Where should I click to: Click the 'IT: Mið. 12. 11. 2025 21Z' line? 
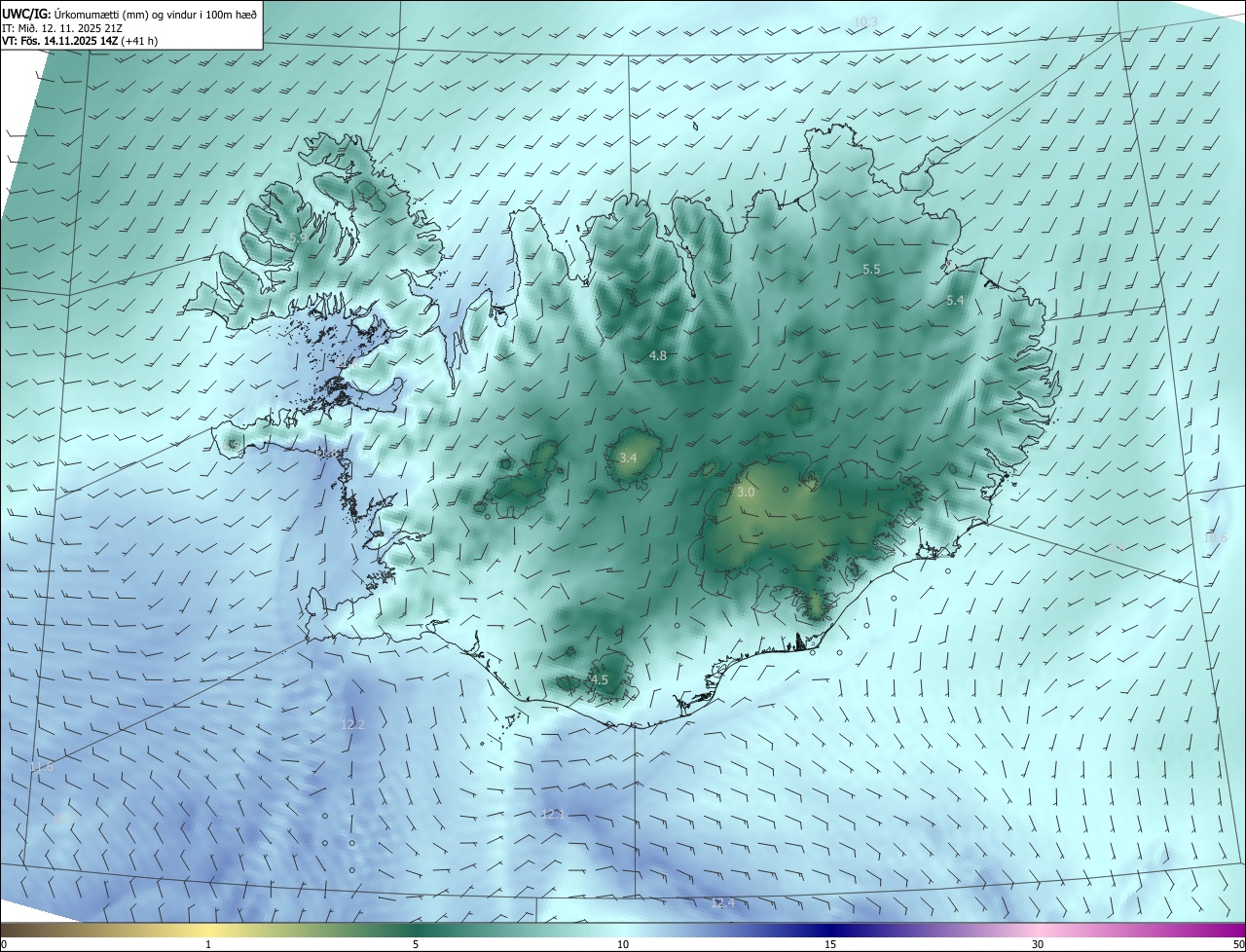(61, 27)
